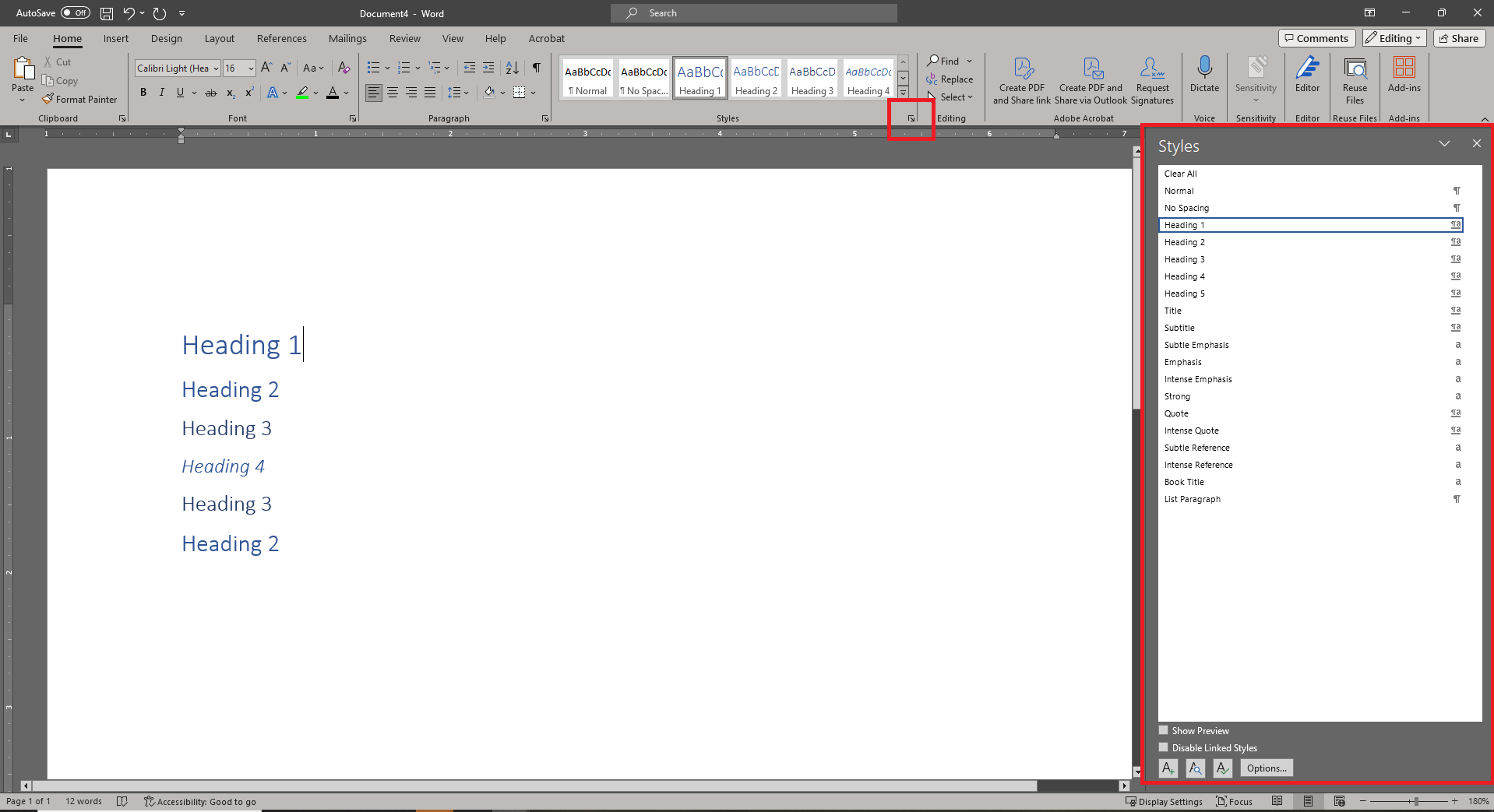Click the Dictate microphone icon
Image resolution: width=1494 pixels, height=812 pixels.
tap(1204, 74)
